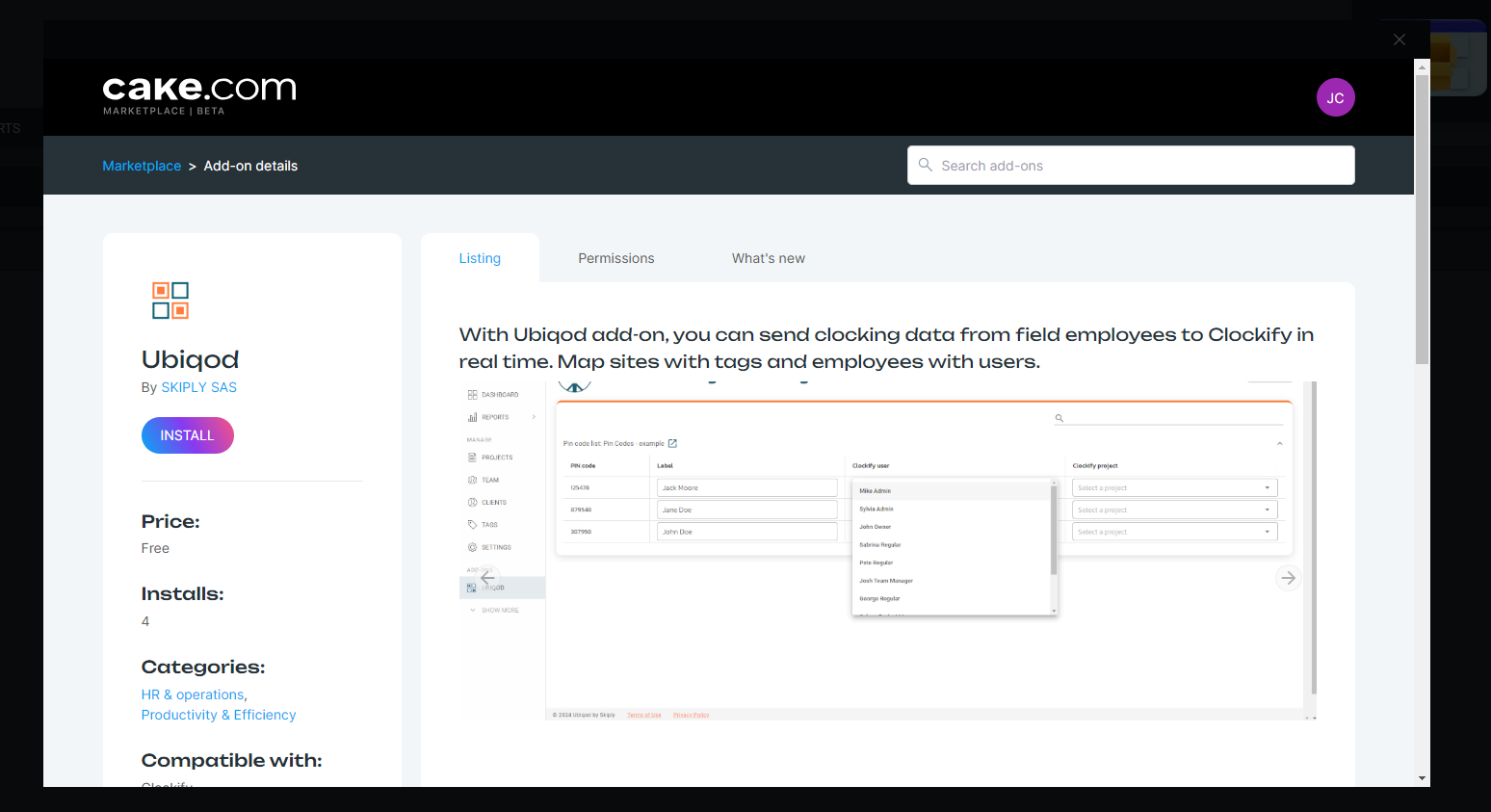The image size is (1491, 812).
Task: Focus the Search add-ons field
Action: pyautogui.click(x=1131, y=166)
